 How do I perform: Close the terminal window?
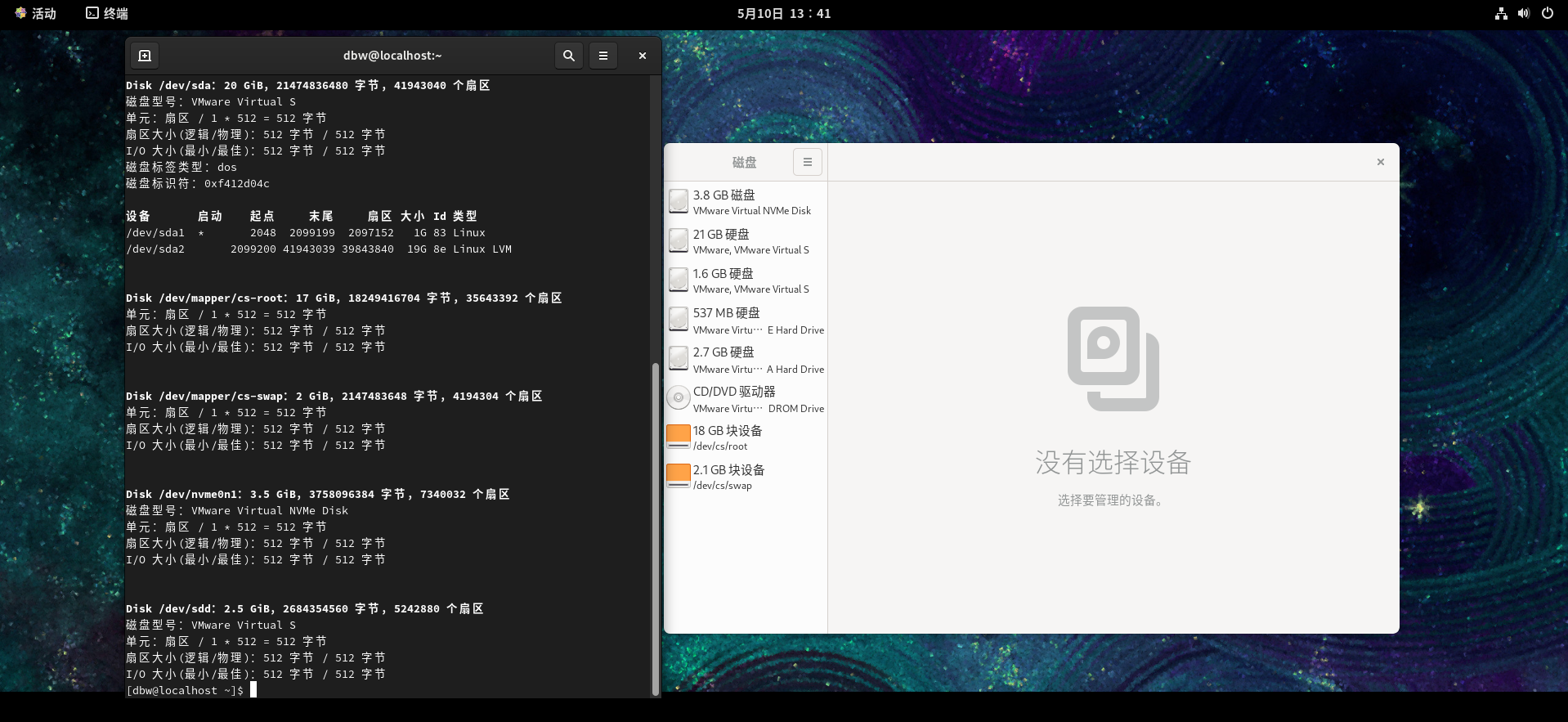click(643, 56)
